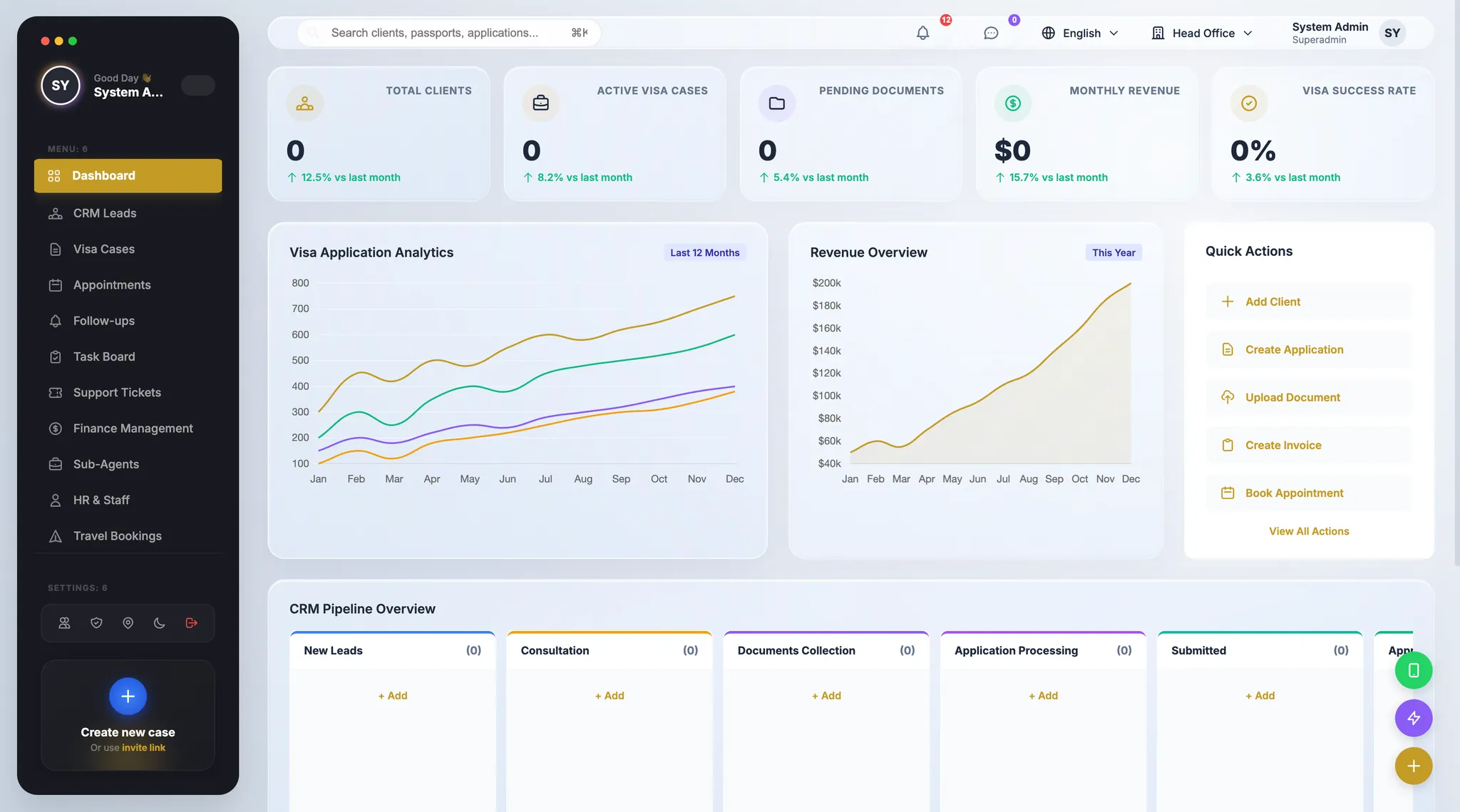Open CRM Leads menu item
This screenshot has height=812, width=1460.
click(x=128, y=213)
